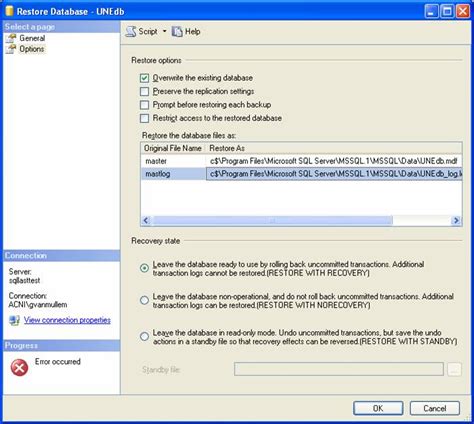Click the file grid left scroll arrow
This screenshot has width=474, height=424.
(x=146, y=220)
